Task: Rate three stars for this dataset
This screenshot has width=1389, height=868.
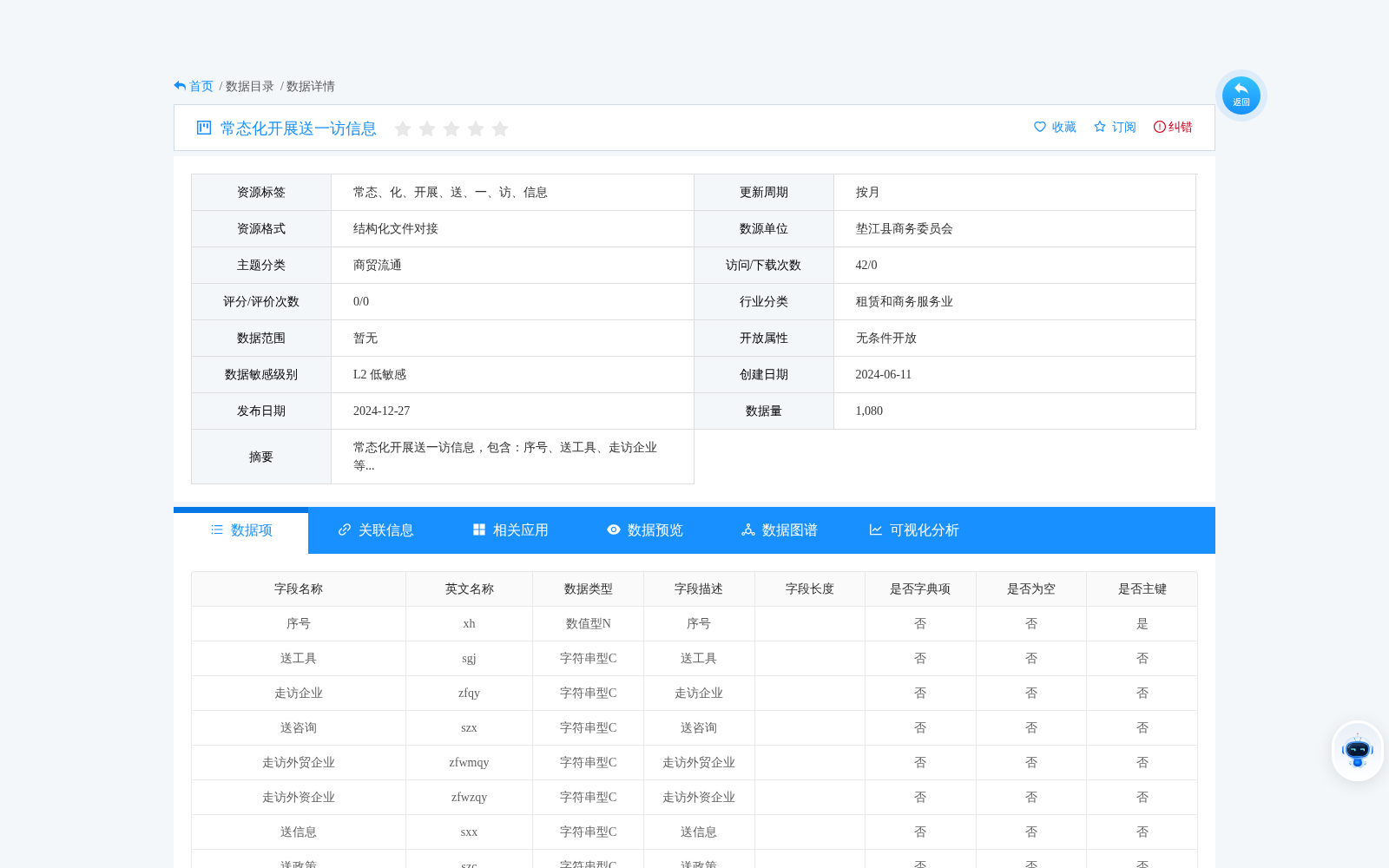Action: [x=451, y=128]
